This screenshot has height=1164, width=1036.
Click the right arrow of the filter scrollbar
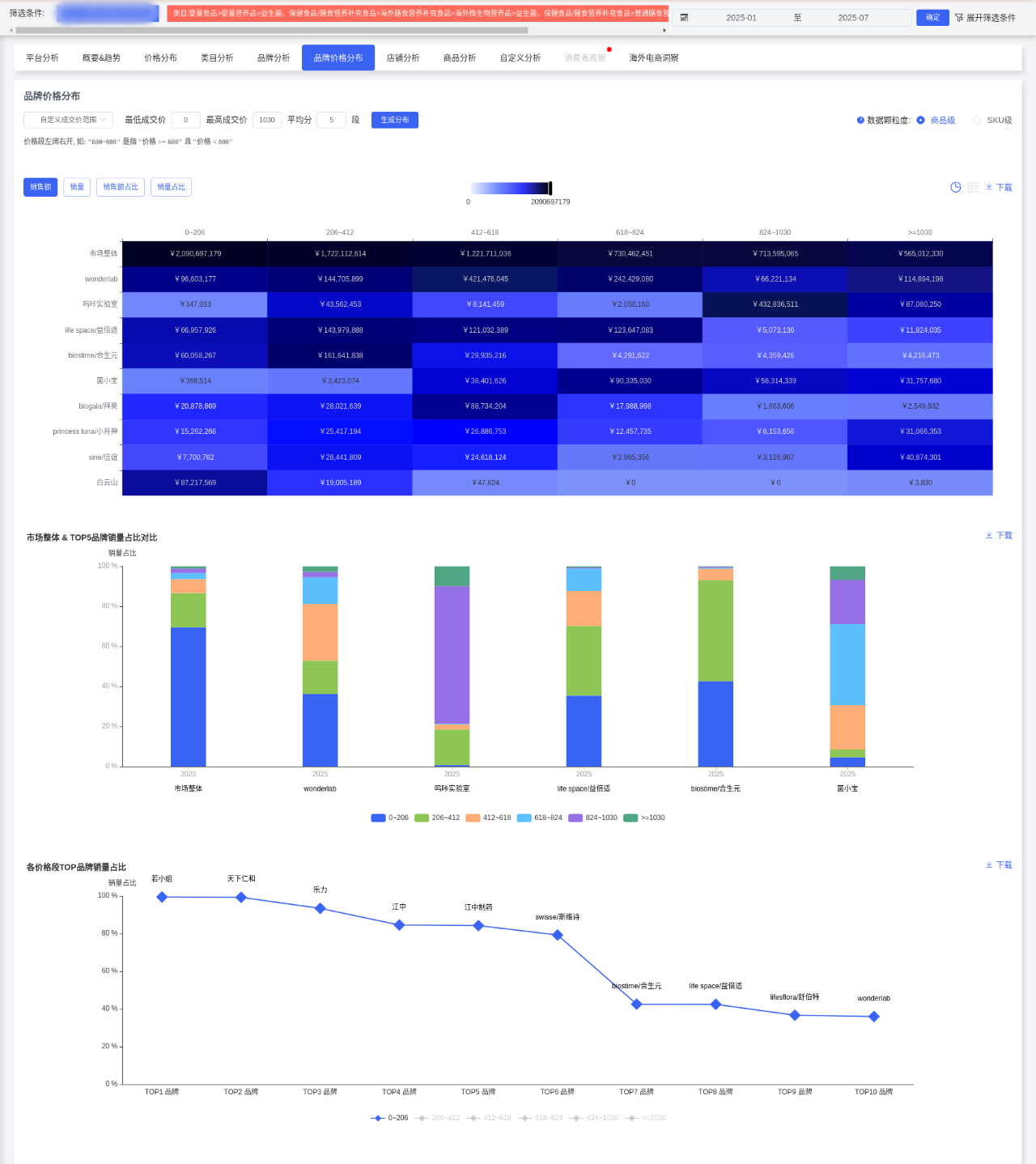(664, 31)
